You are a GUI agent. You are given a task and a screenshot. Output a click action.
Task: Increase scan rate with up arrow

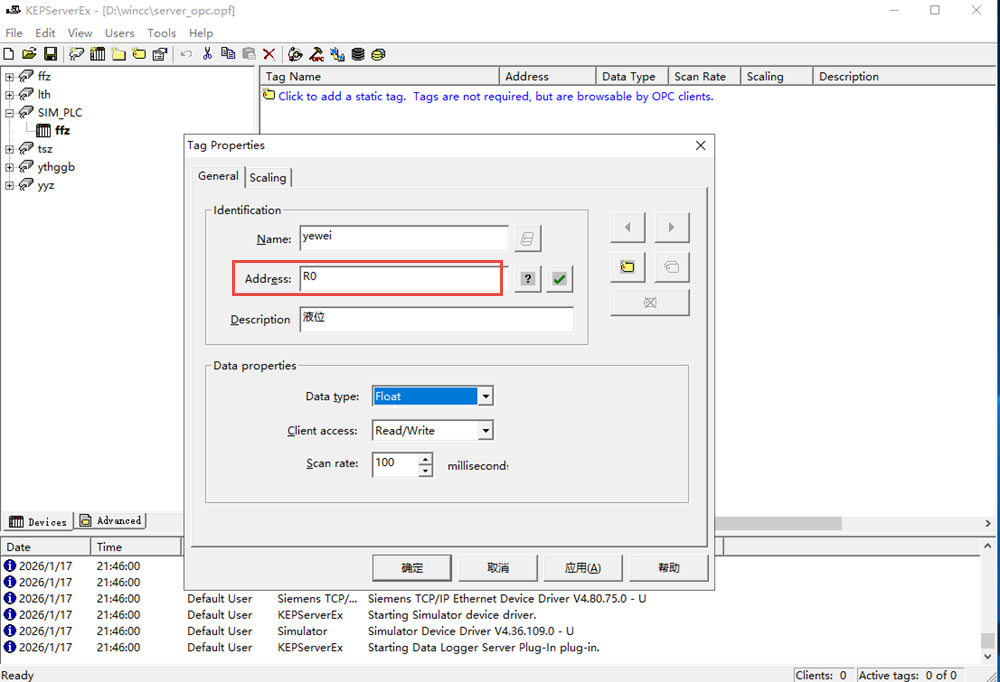[425, 459]
